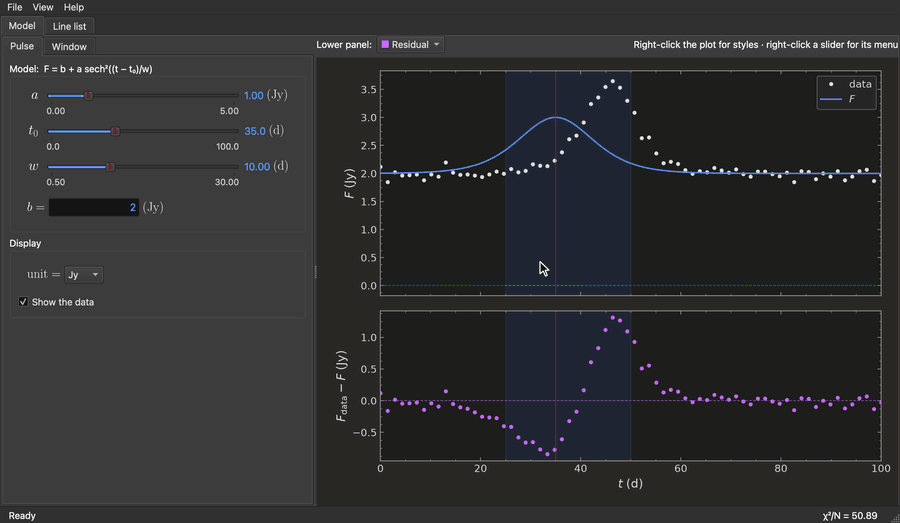900x523 pixels.
Task: Click the baseline b input field
Action: 94,207
